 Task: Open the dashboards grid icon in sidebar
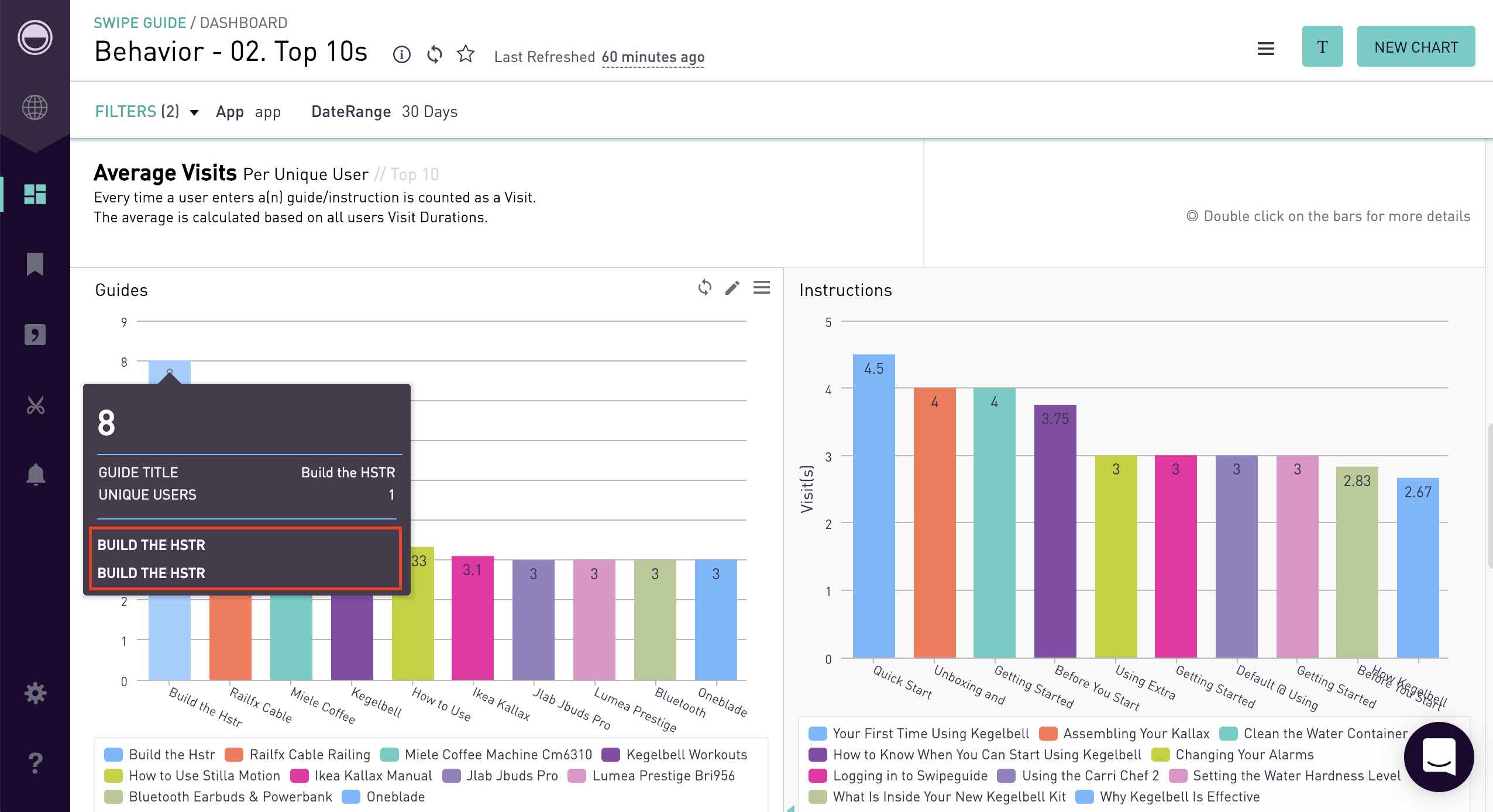[x=35, y=194]
